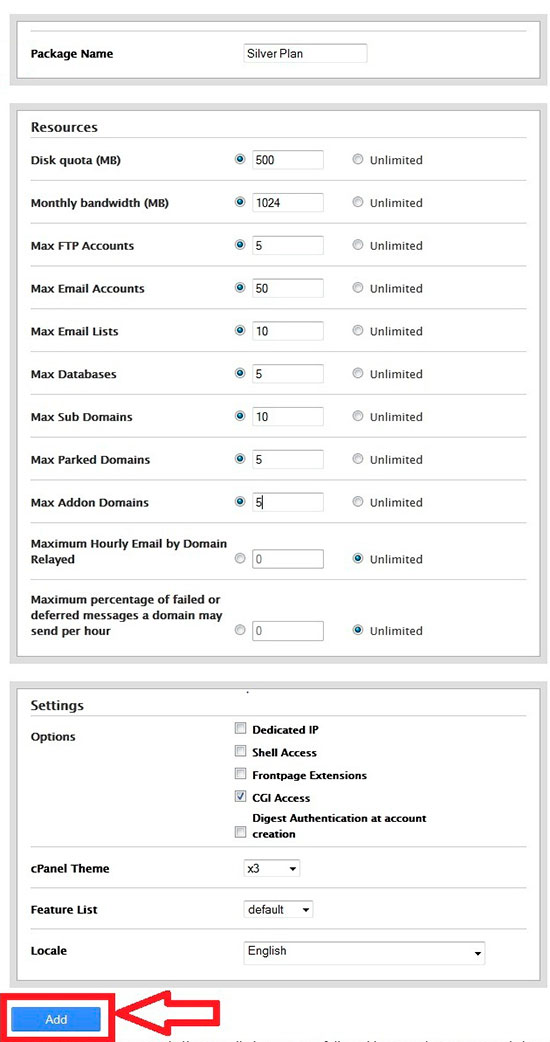The image size is (550, 1042).
Task: Open the Locale English dropdown
Action: click(365, 952)
